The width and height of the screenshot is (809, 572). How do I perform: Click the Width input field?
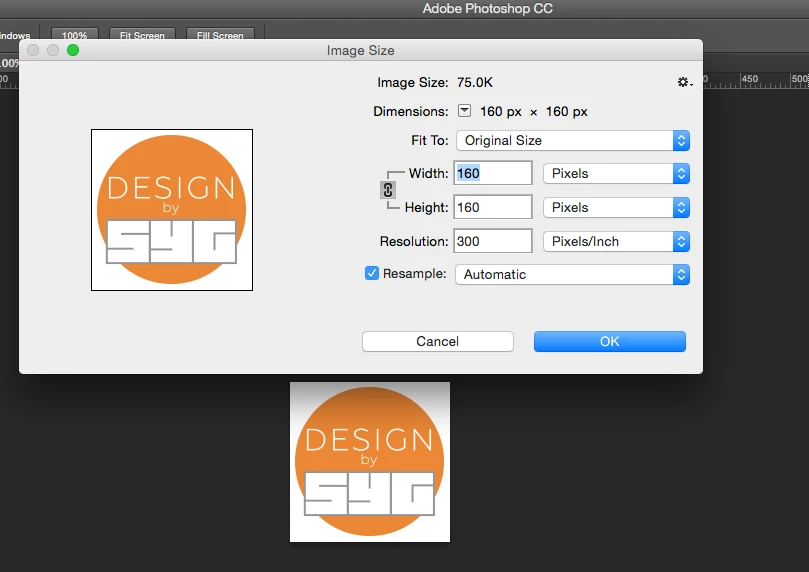[493, 173]
